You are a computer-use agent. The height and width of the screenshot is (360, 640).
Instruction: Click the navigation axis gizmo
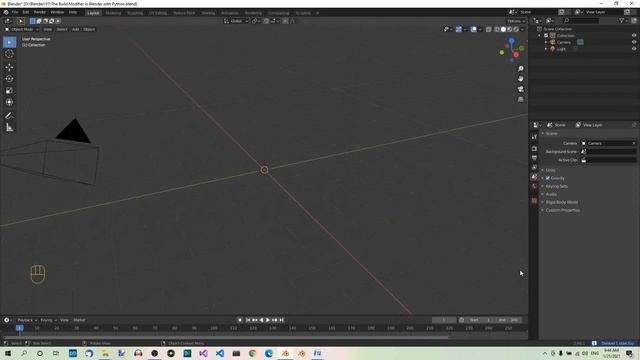(x=512, y=50)
